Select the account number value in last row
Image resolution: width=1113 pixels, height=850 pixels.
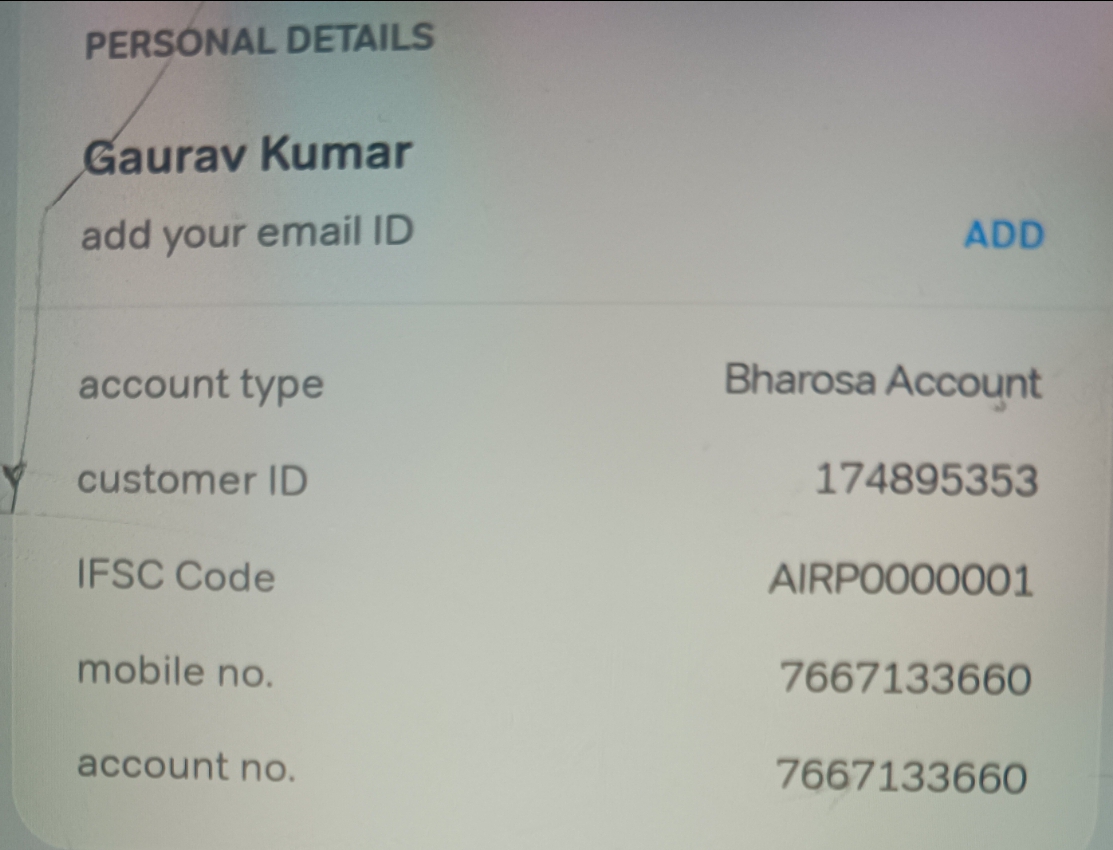901,775
